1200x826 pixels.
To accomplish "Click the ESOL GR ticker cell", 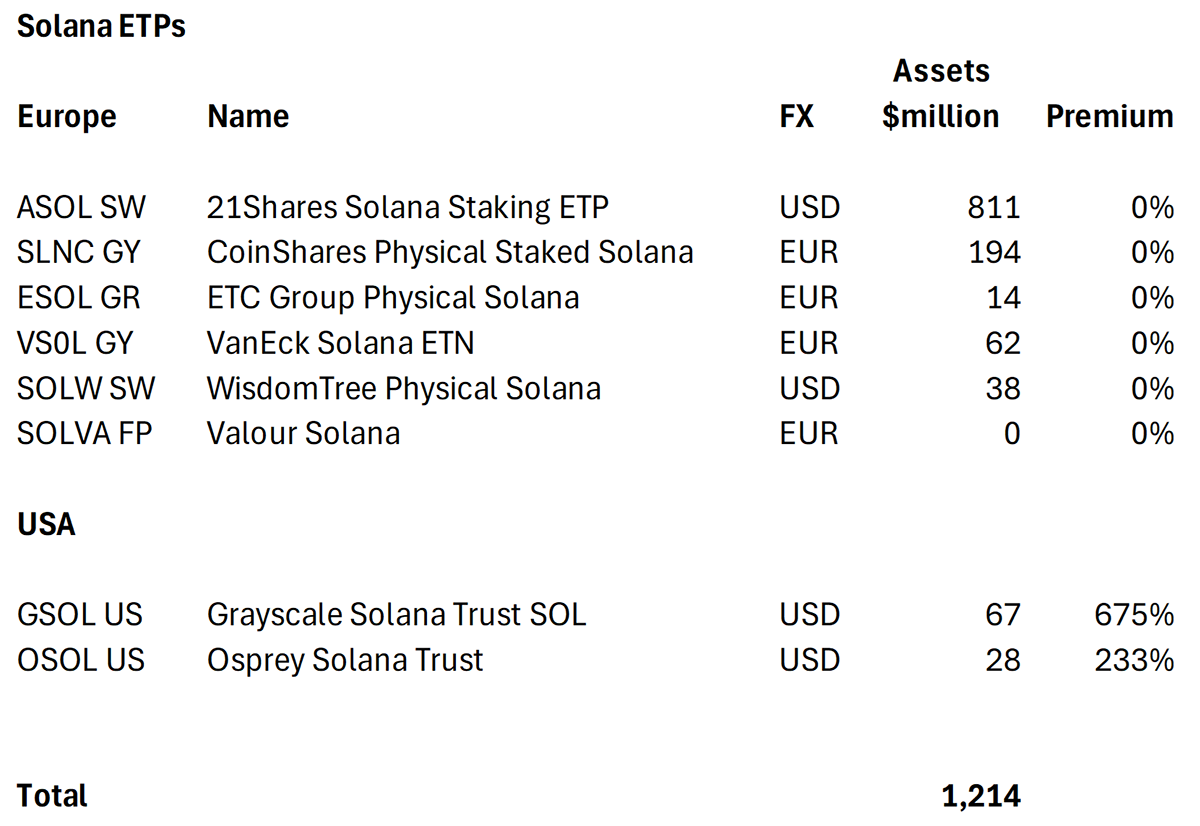I will pos(79,298).
